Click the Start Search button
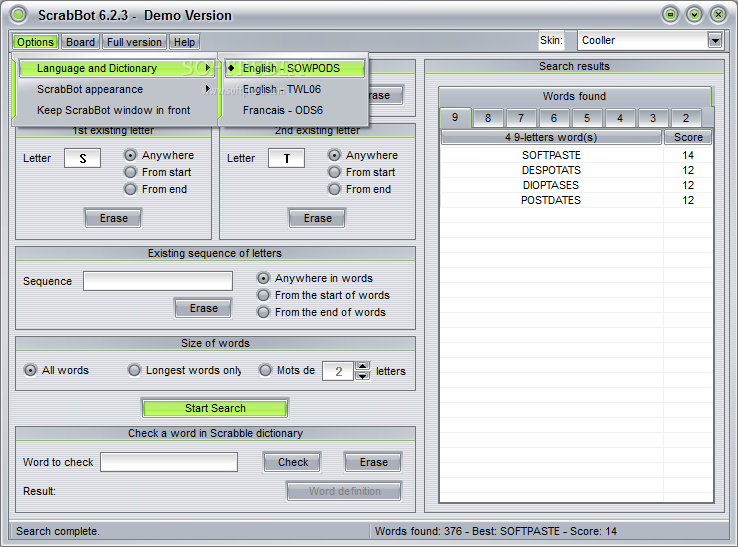 coord(215,408)
